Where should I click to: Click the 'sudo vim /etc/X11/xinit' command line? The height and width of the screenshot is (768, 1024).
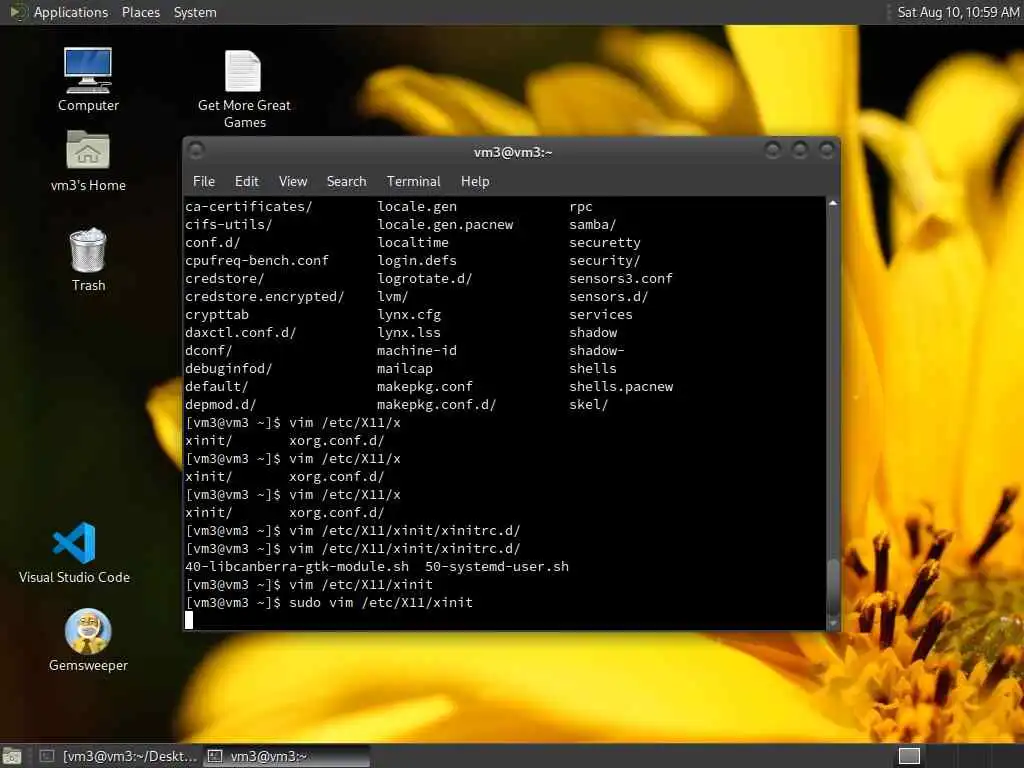(381, 603)
